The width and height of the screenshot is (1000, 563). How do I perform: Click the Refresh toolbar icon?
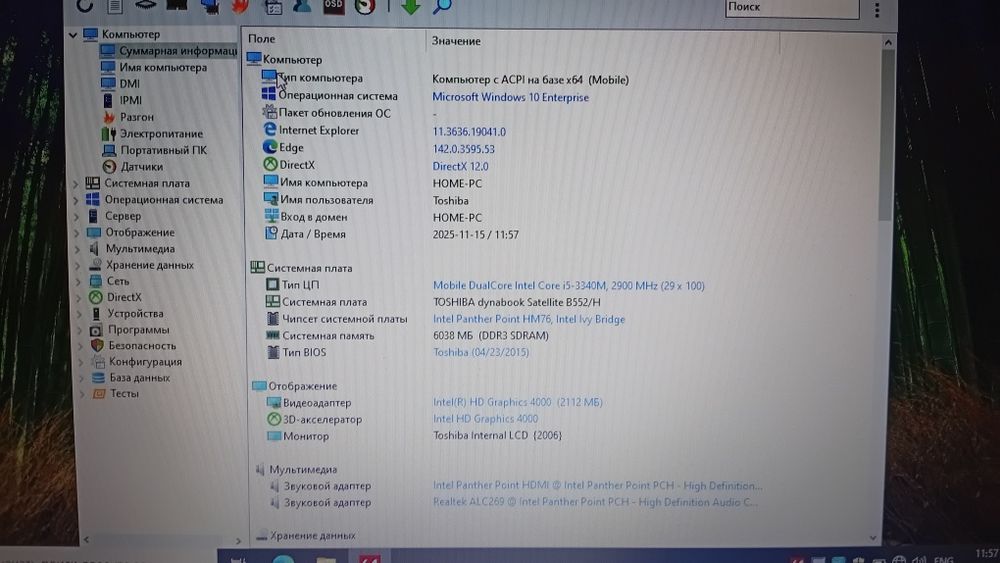tap(84, 6)
